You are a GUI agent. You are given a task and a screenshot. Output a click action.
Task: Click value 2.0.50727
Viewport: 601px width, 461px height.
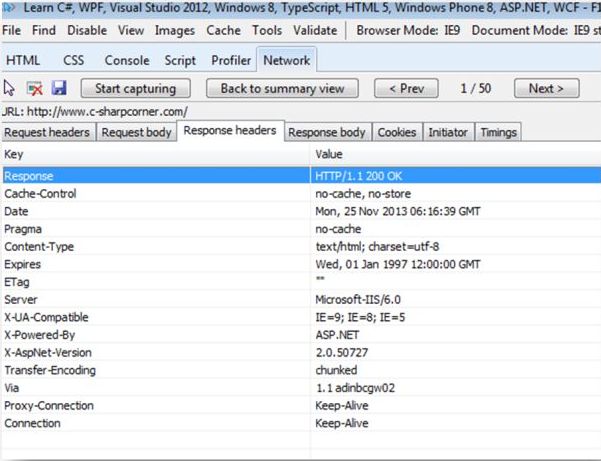(342, 352)
